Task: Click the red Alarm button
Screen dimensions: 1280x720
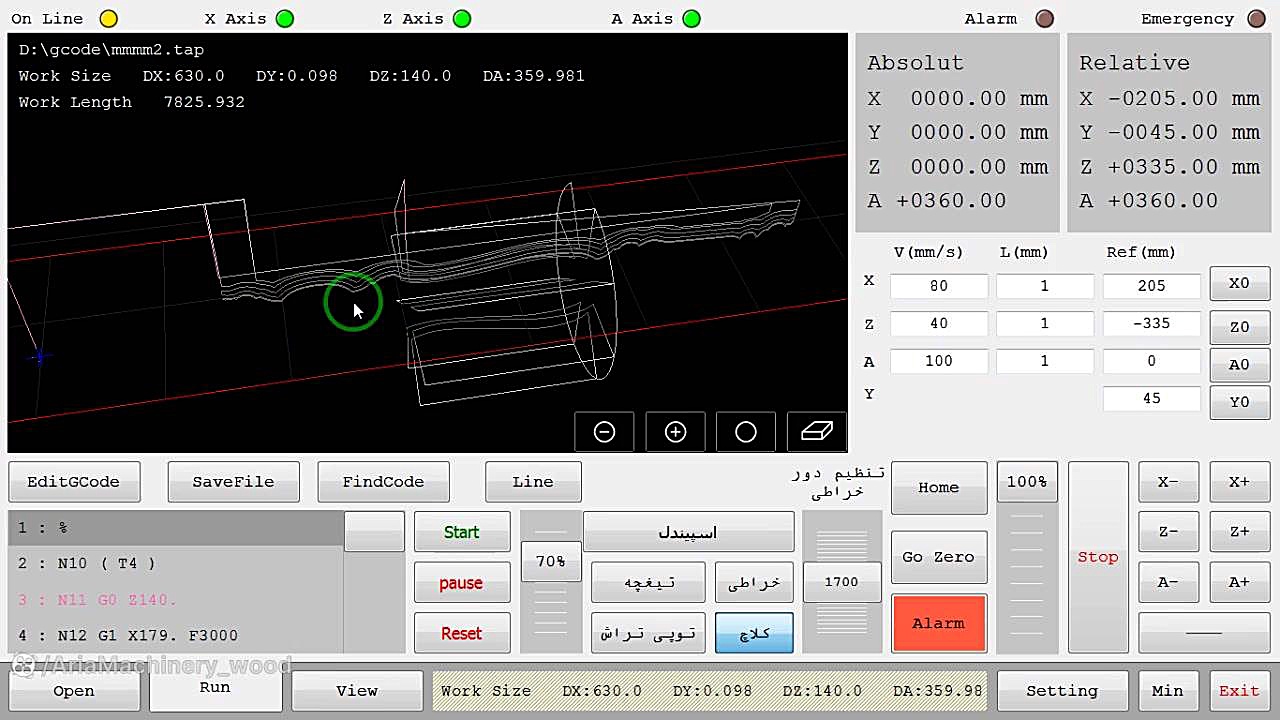Action: (x=939, y=623)
